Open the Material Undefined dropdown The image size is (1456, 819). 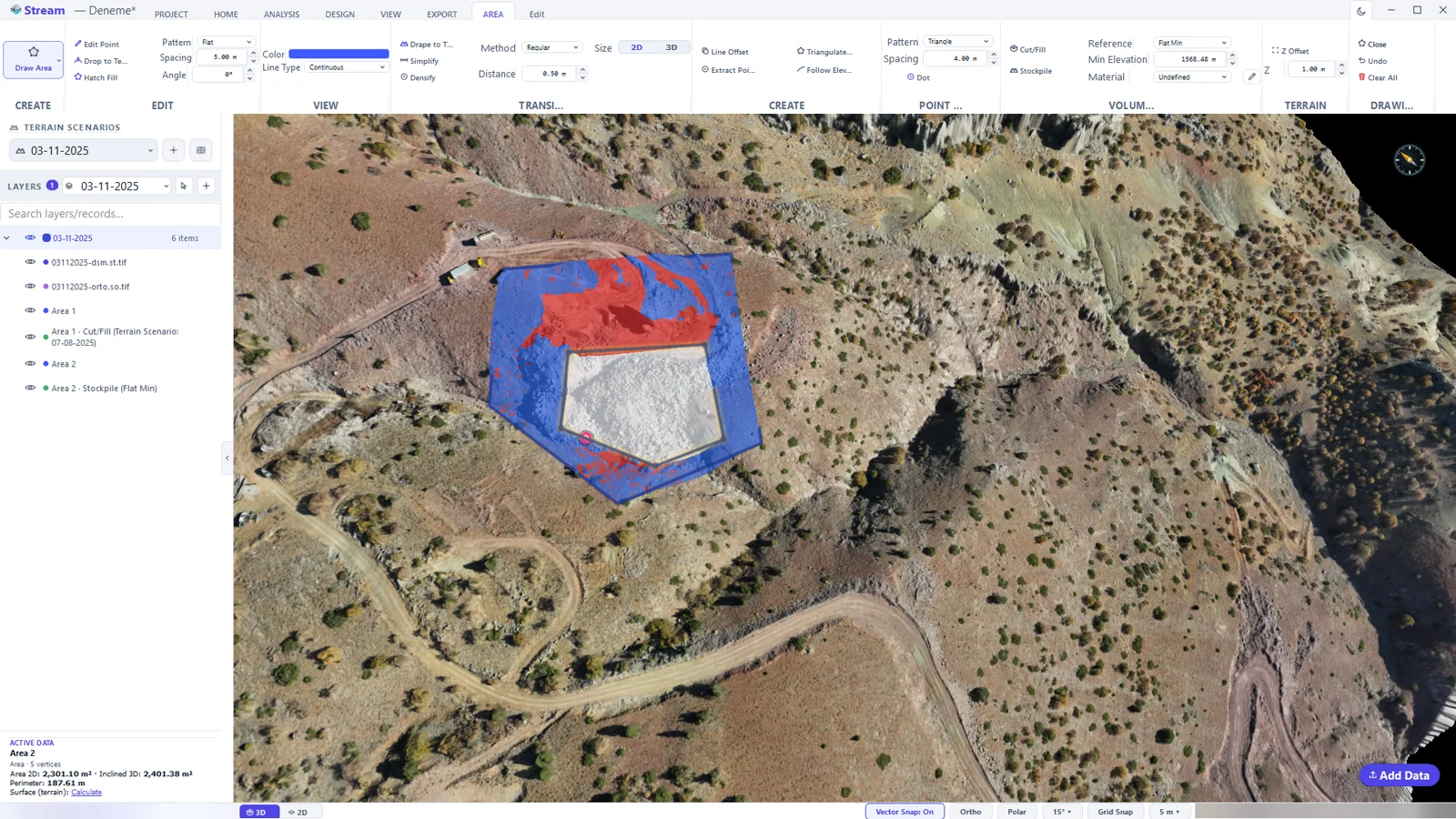click(x=1192, y=77)
